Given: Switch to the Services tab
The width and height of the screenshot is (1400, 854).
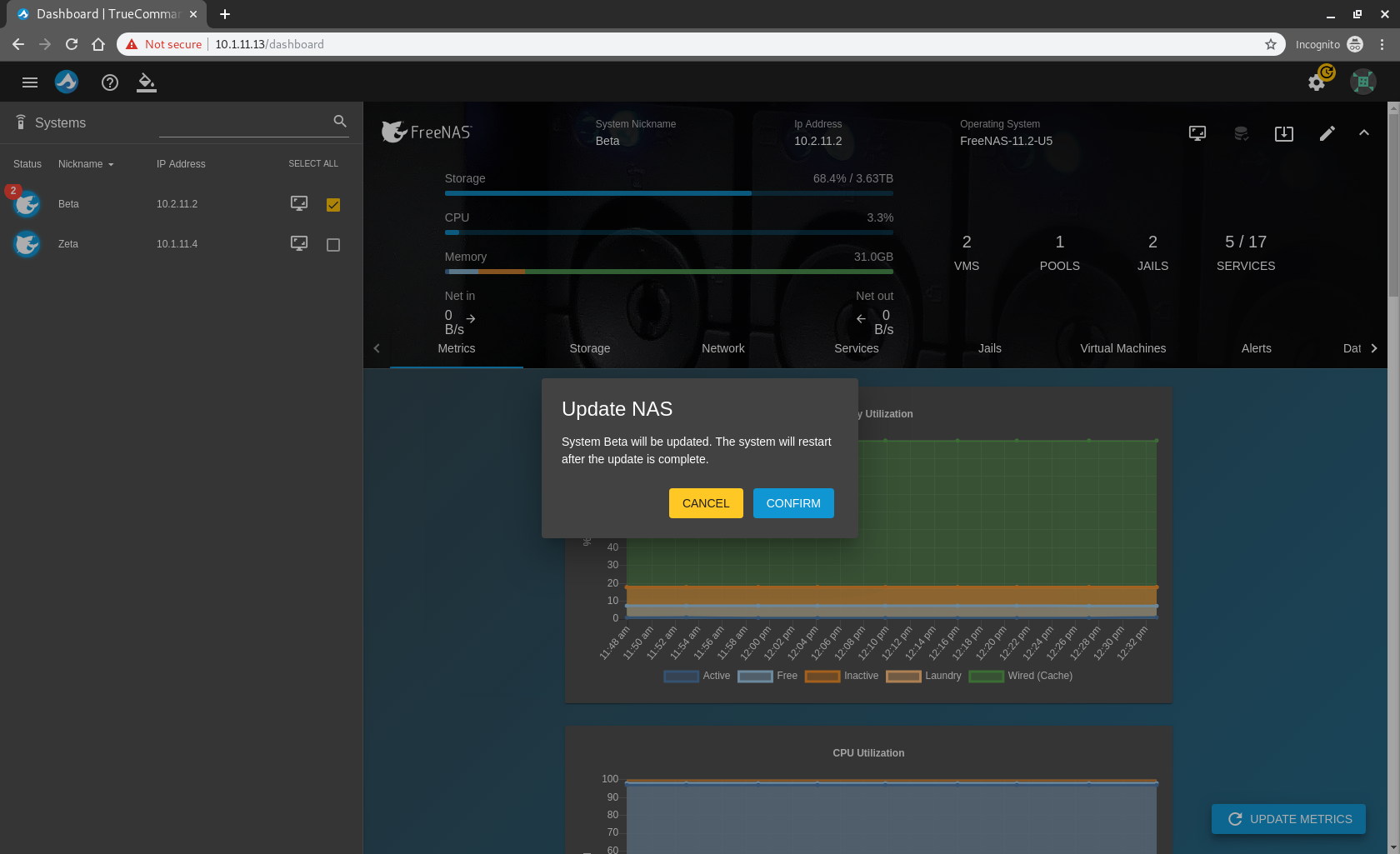Looking at the screenshot, I should point(857,348).
